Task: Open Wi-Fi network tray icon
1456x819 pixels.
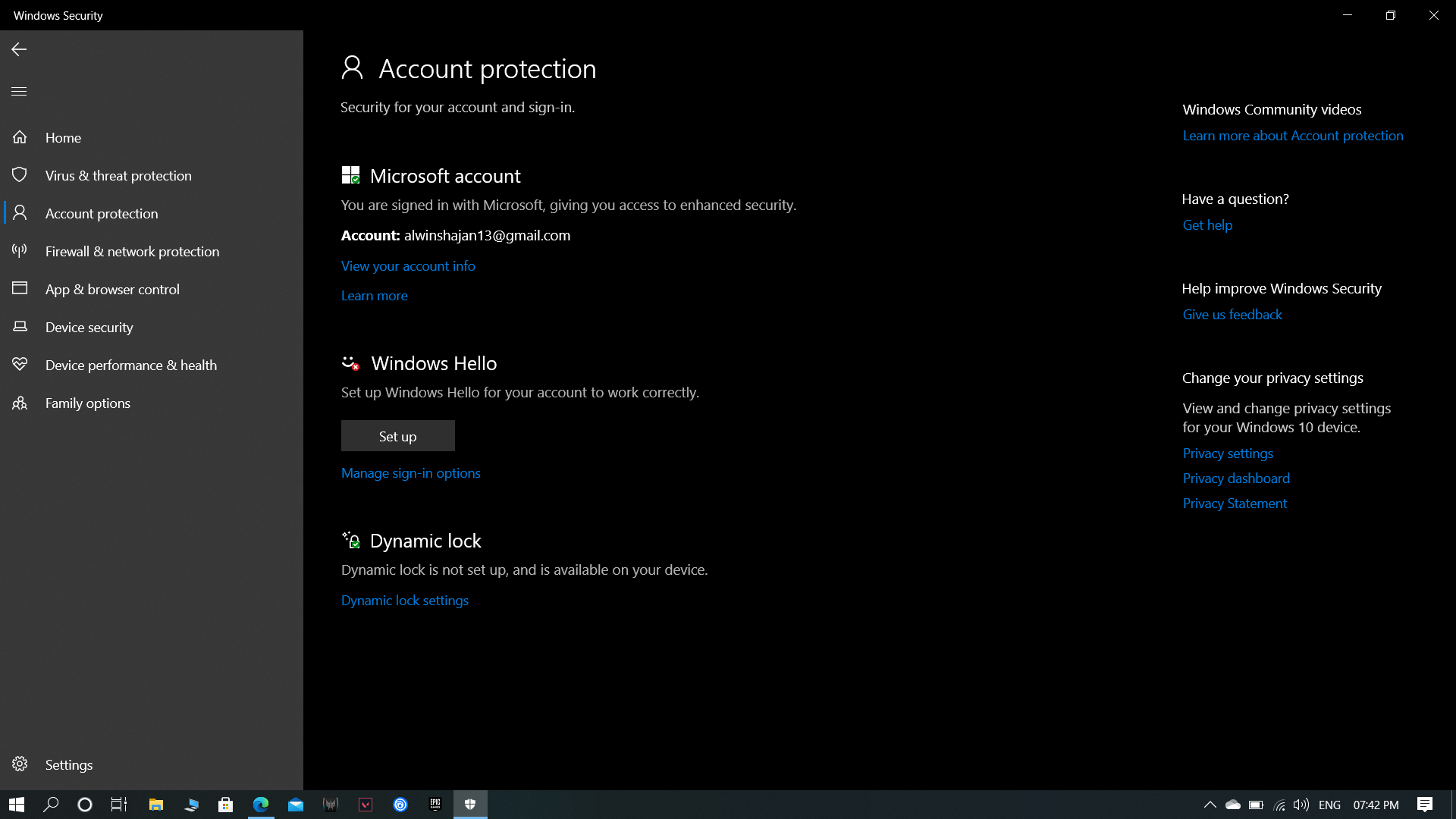Action: point(1279,805)
